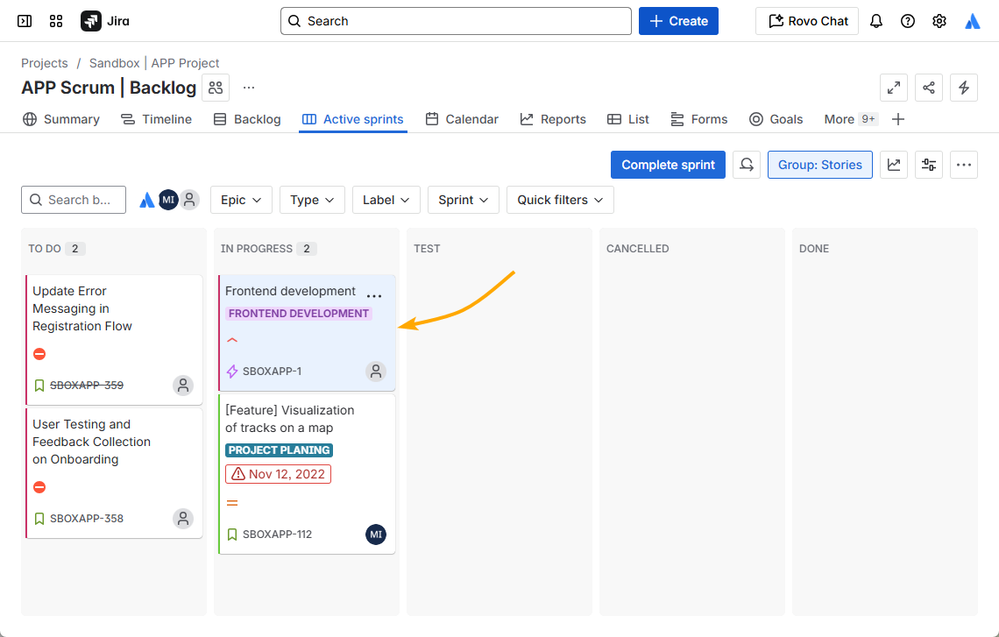
Task: Open Sandbox | APP Project breadcrumb
Action: (x=154, y=63)
